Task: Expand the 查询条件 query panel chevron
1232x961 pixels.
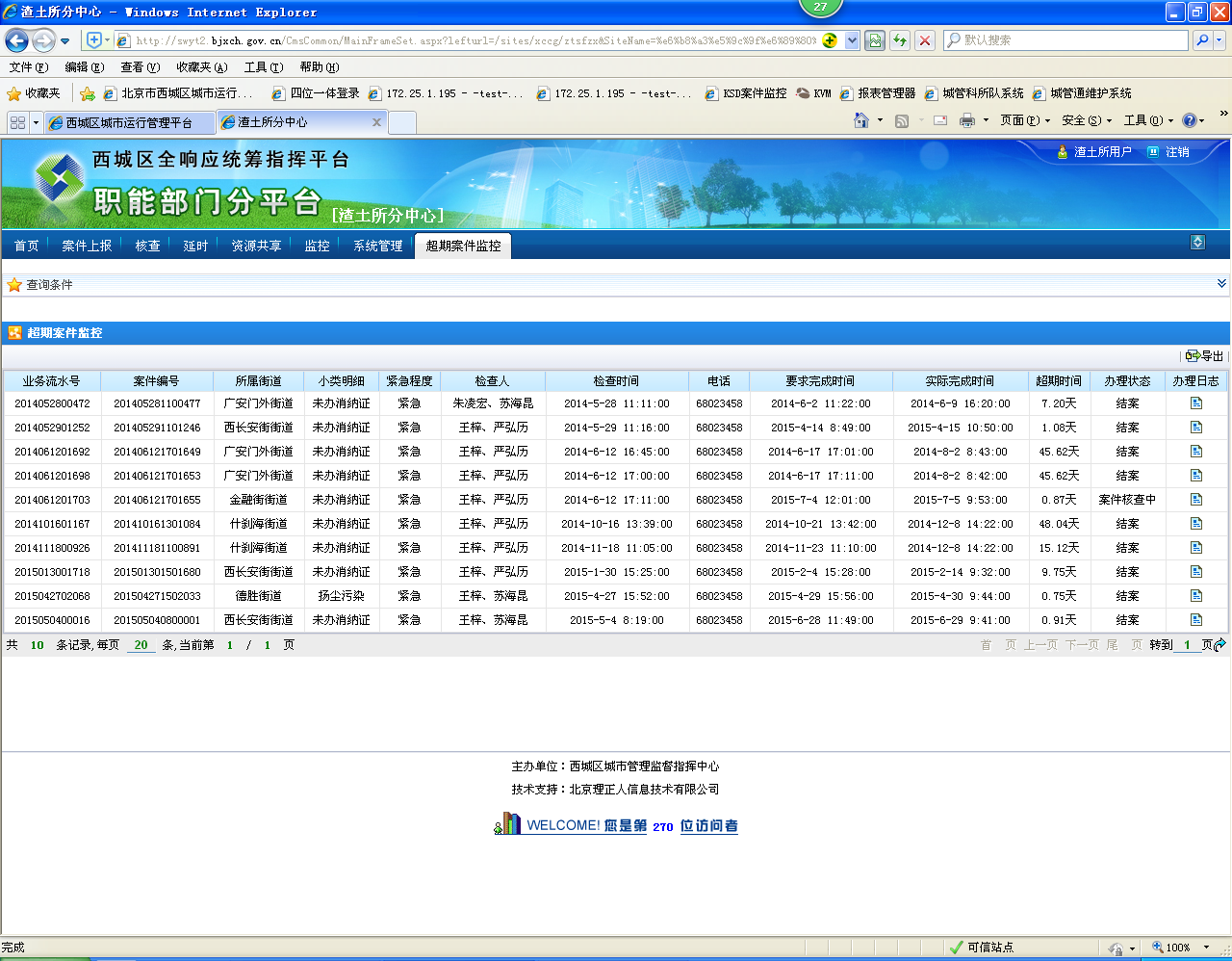Action: coord(1221,284)
